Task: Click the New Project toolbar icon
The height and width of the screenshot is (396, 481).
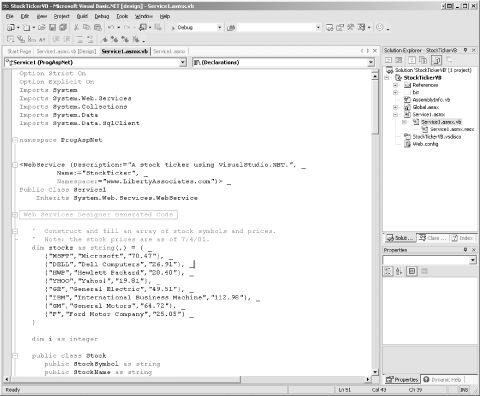Action: click(11, 27)
